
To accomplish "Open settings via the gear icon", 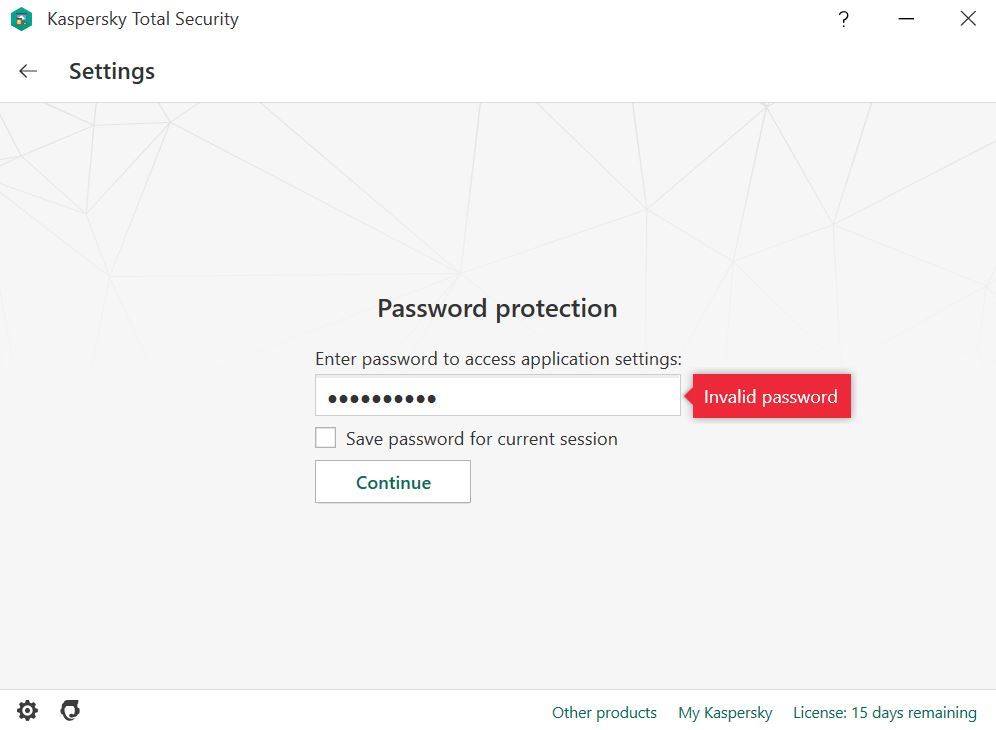I will [27, 711].
